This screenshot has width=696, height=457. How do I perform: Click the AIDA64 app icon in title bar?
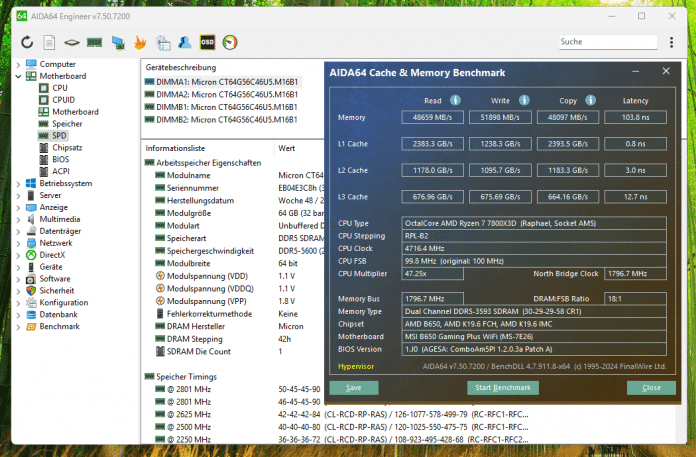pyautogui.click(x=21, y=16)
